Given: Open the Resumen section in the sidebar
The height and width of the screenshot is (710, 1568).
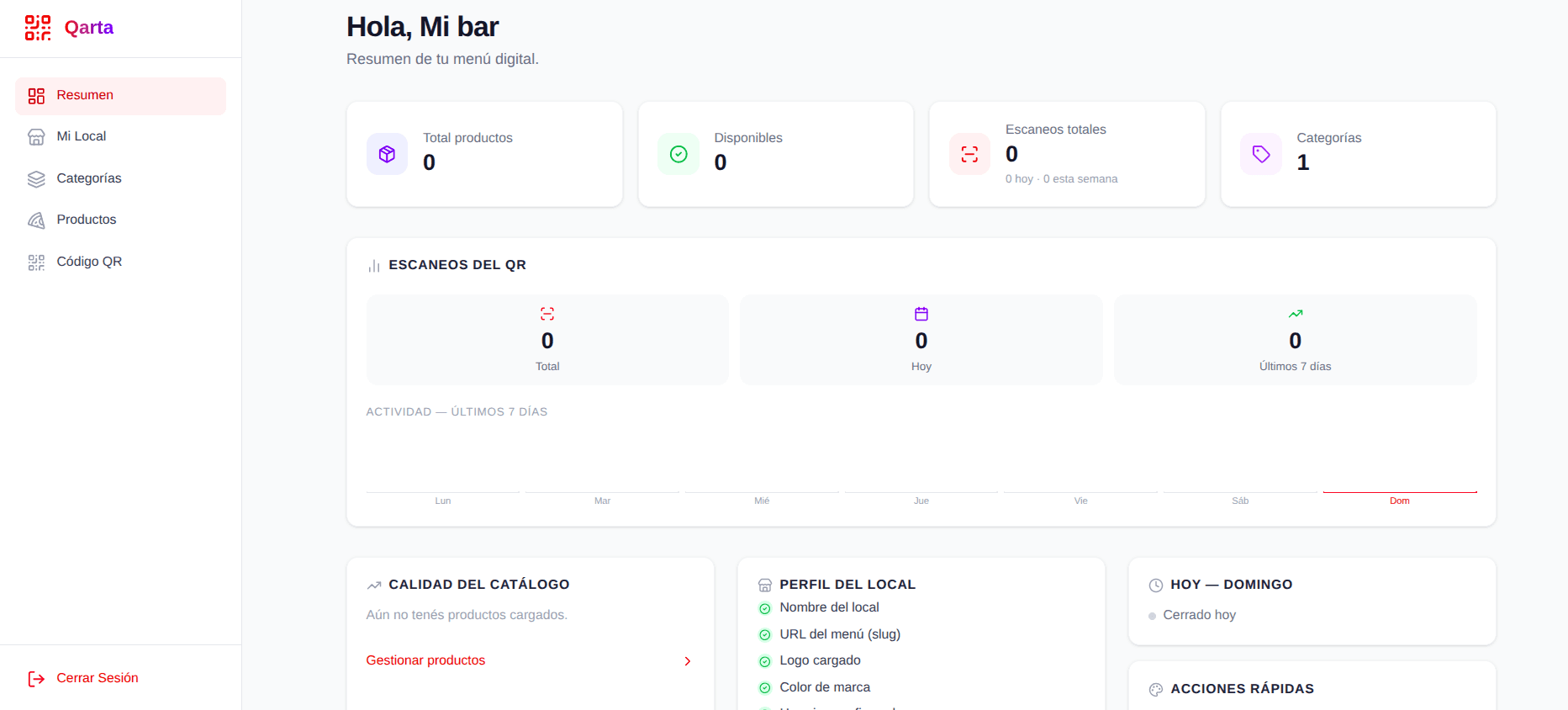Looking at the screenshot, I should 120,96.
